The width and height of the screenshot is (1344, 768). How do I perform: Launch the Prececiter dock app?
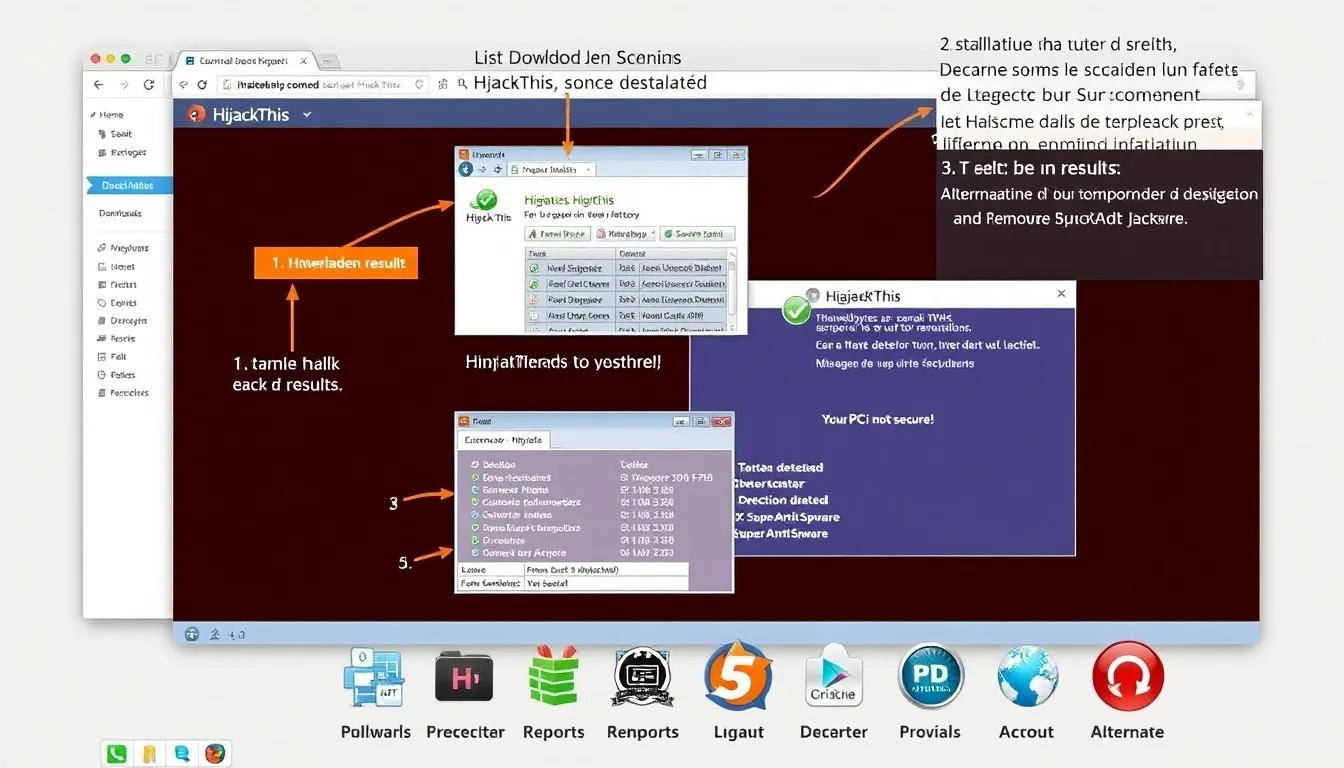pyautogui.click(x=464, y=677)
